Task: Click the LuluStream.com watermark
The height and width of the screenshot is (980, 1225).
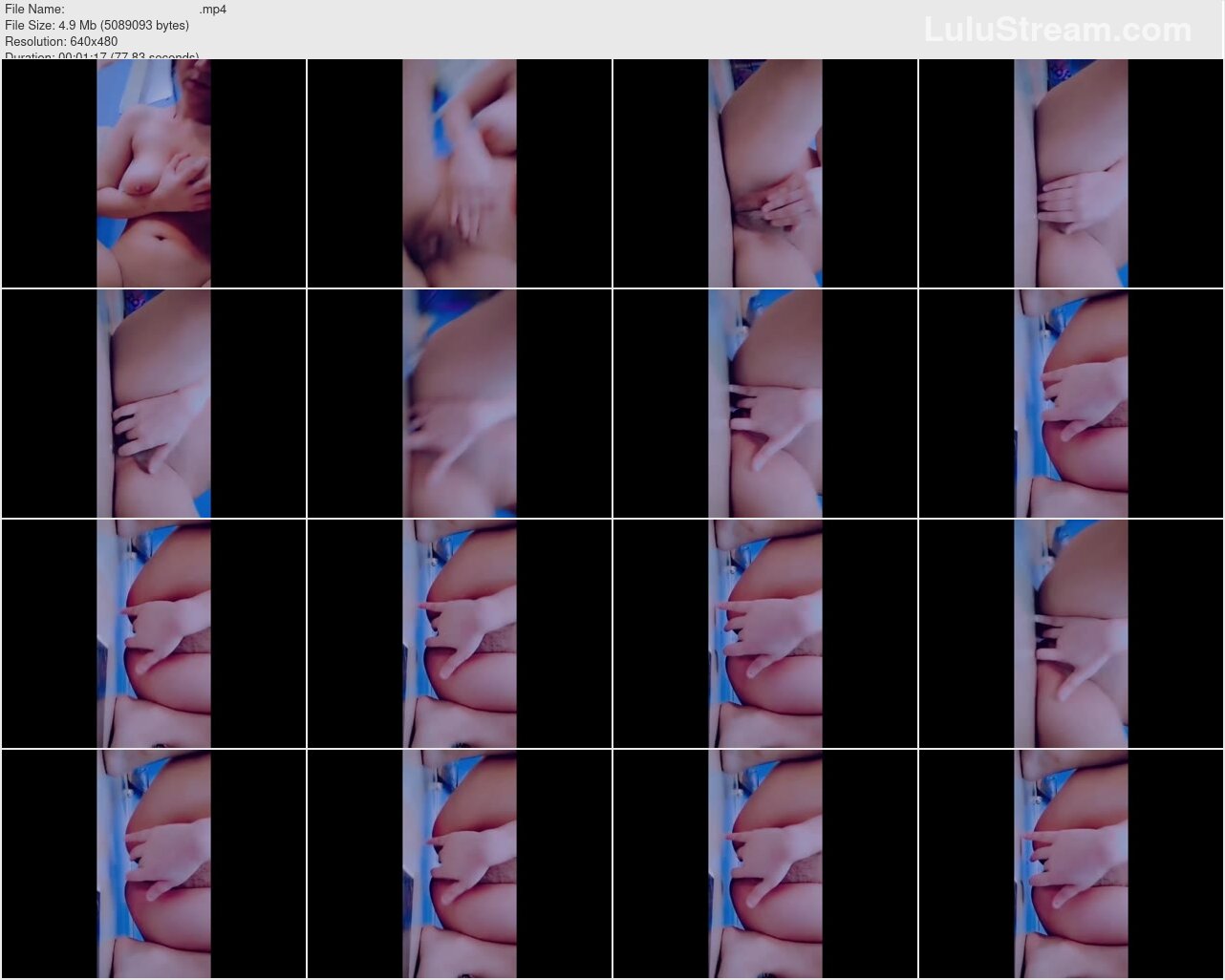Action: pyautogui.click(x=1058, y=30)
